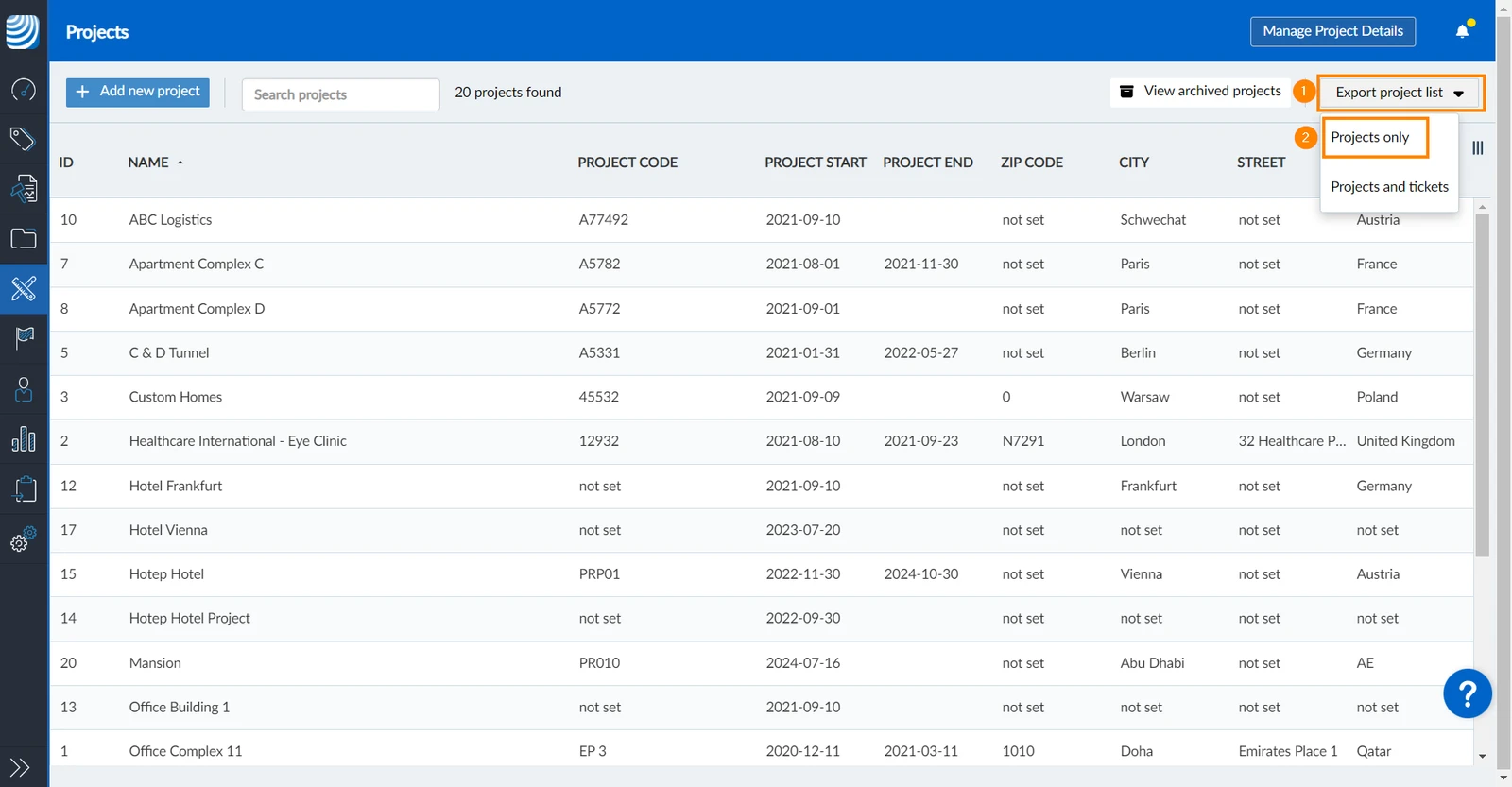This screenshot has width=1512, height=787.
Task: Open the column chooser bars icon
Action: click(1478, 148)
